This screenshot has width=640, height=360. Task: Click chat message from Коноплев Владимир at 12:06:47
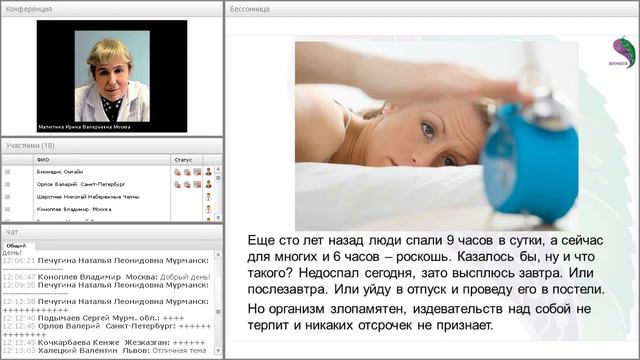(x=107, y=277)
